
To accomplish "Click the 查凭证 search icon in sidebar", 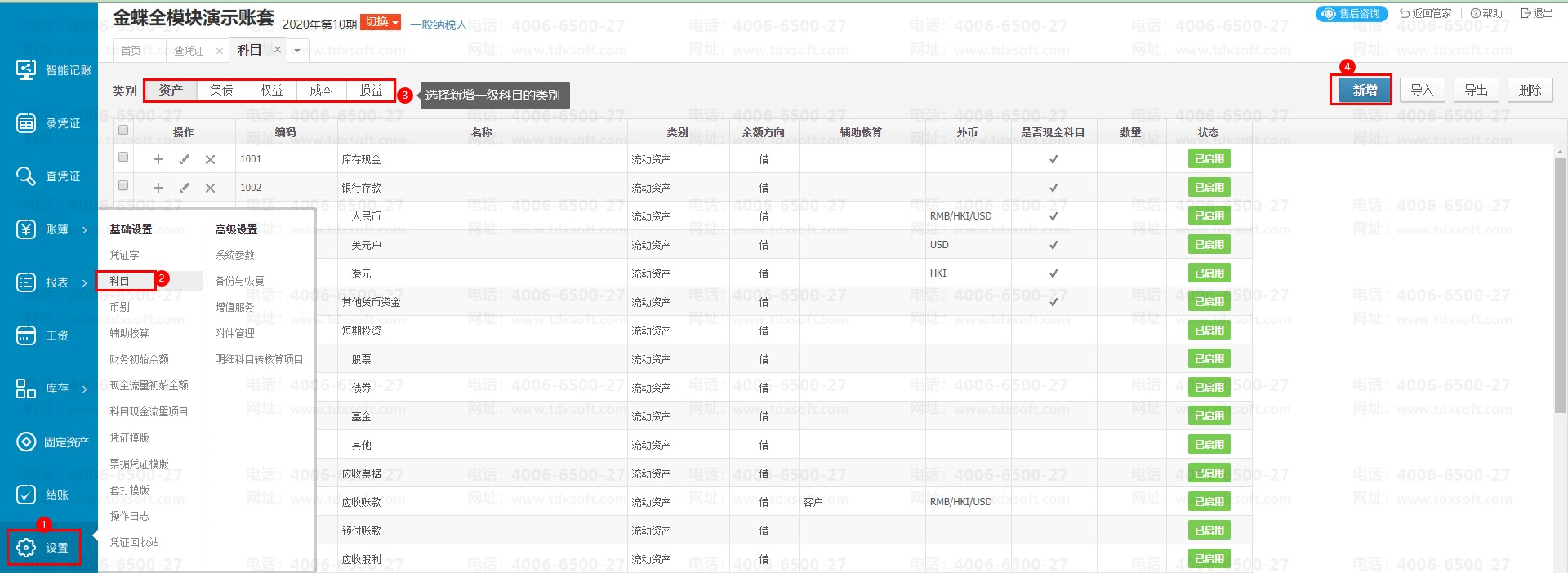I will (26, 176).
